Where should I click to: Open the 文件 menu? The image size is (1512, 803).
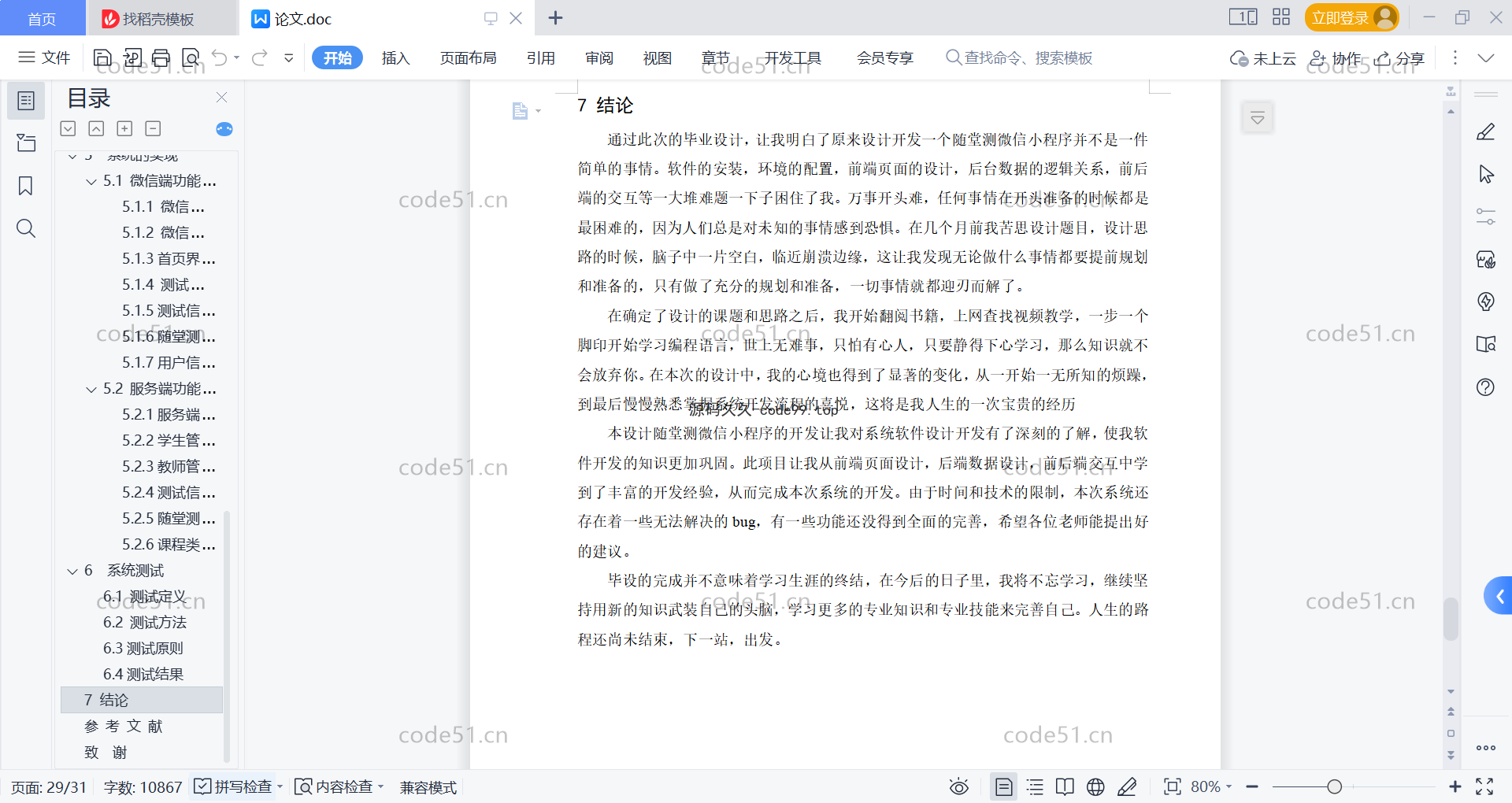click(45, 57)
